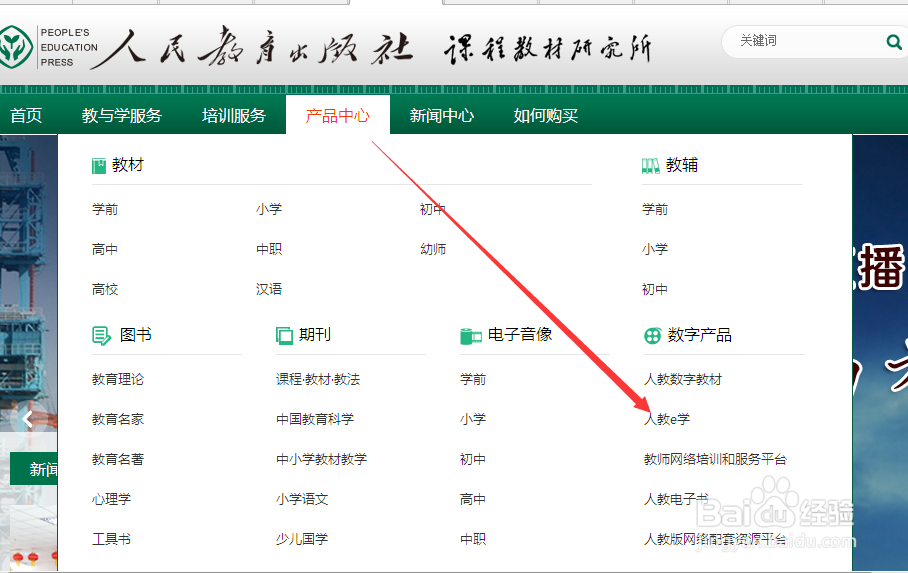This screenshot has width=908, height=573.
Task: Open 高校 under 教材
Action: [105, 289]
